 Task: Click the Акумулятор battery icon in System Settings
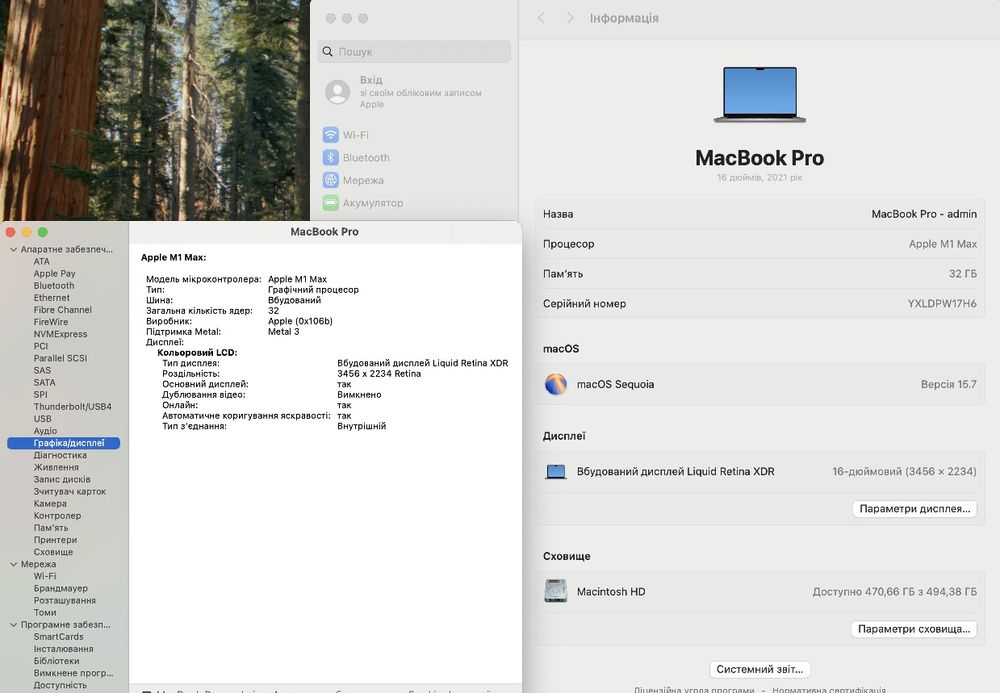pos(330,203)
